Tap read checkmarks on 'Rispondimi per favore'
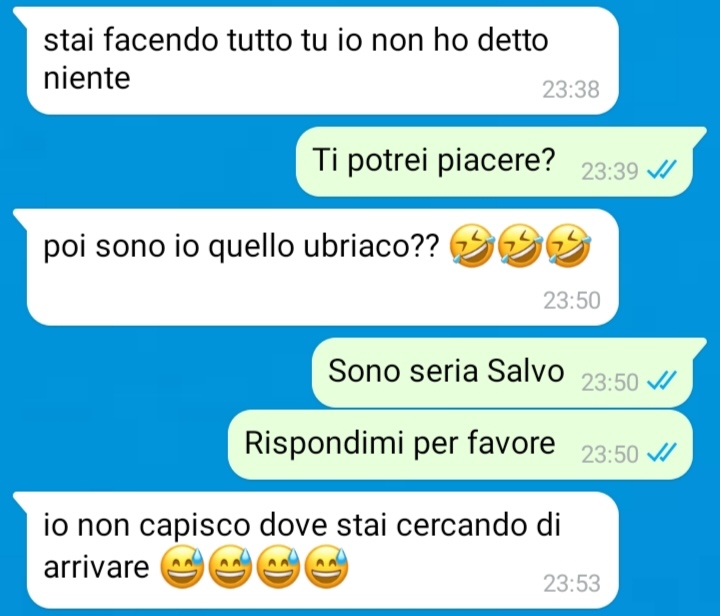Image resolution: width=720 pixels, height=616 pixels. point(661,453)
